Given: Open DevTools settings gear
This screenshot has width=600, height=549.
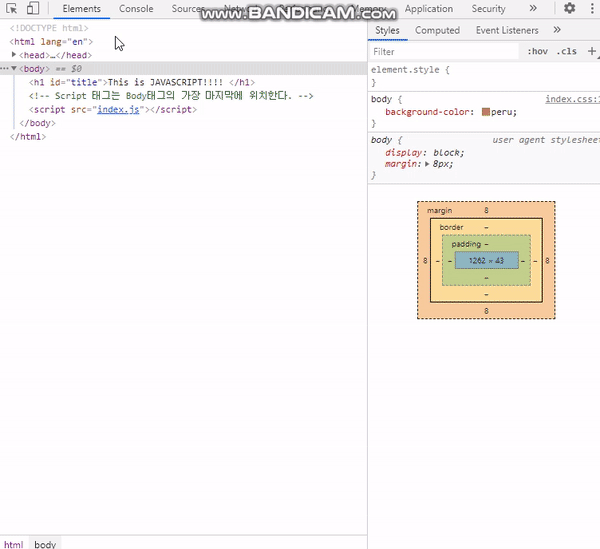Looking at the screenshot, I should click(x=569, y=8).
